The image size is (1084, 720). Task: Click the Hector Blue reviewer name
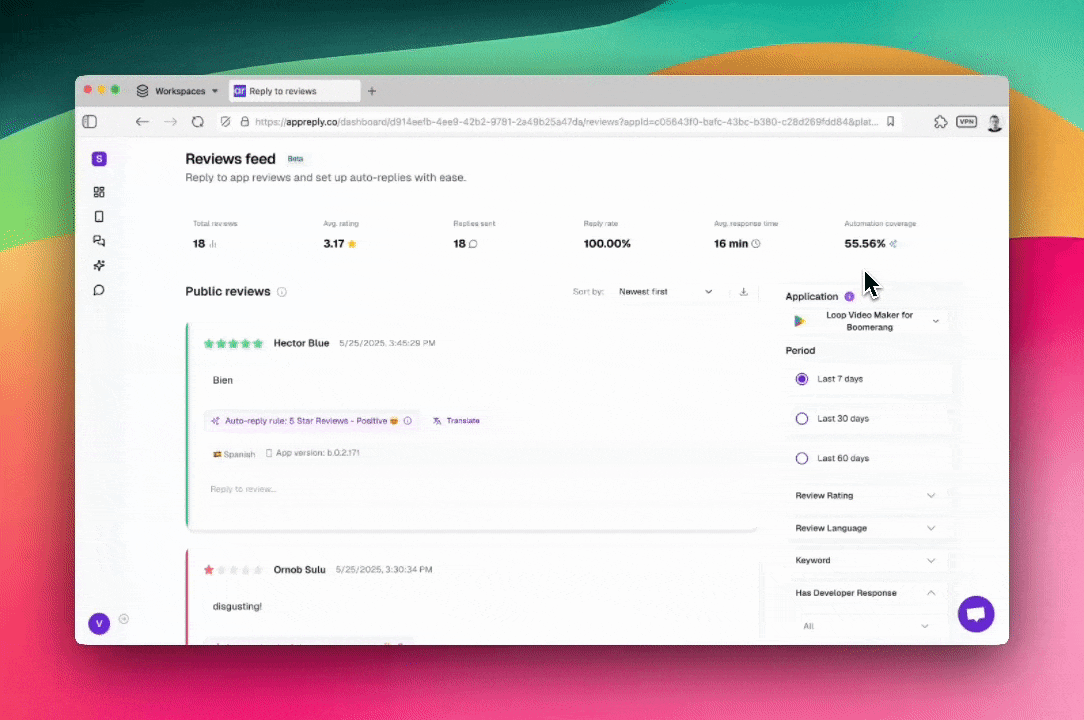point(301,343)
